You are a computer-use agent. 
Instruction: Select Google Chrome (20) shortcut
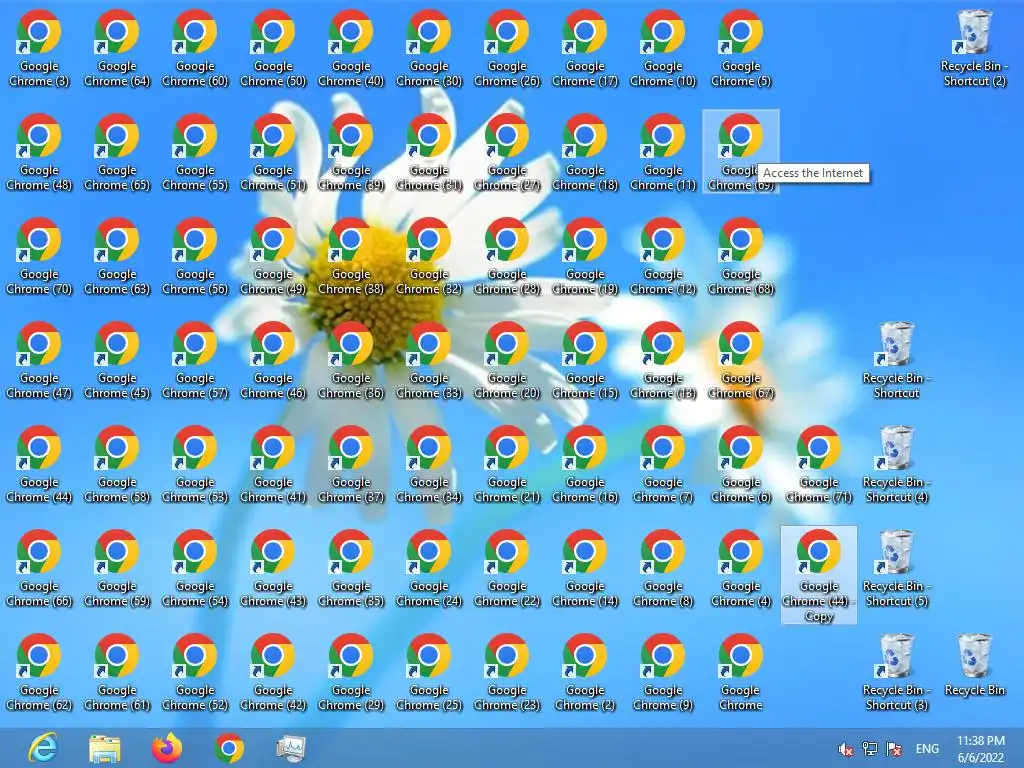coord(507,360)
